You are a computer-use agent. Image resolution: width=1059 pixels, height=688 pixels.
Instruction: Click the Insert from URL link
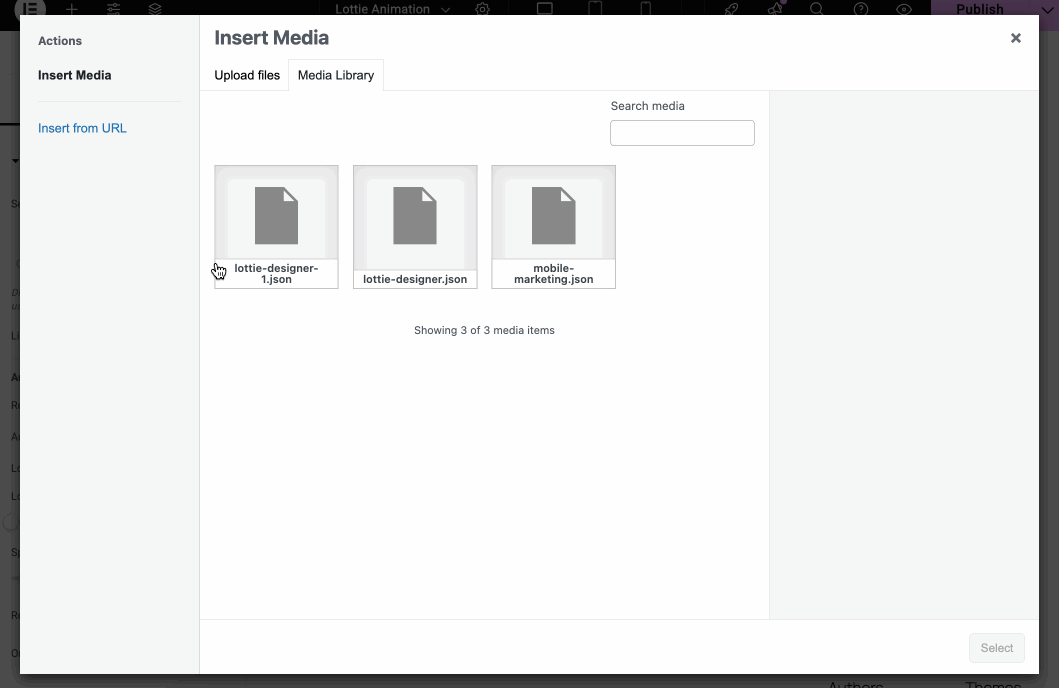point(82,127)
